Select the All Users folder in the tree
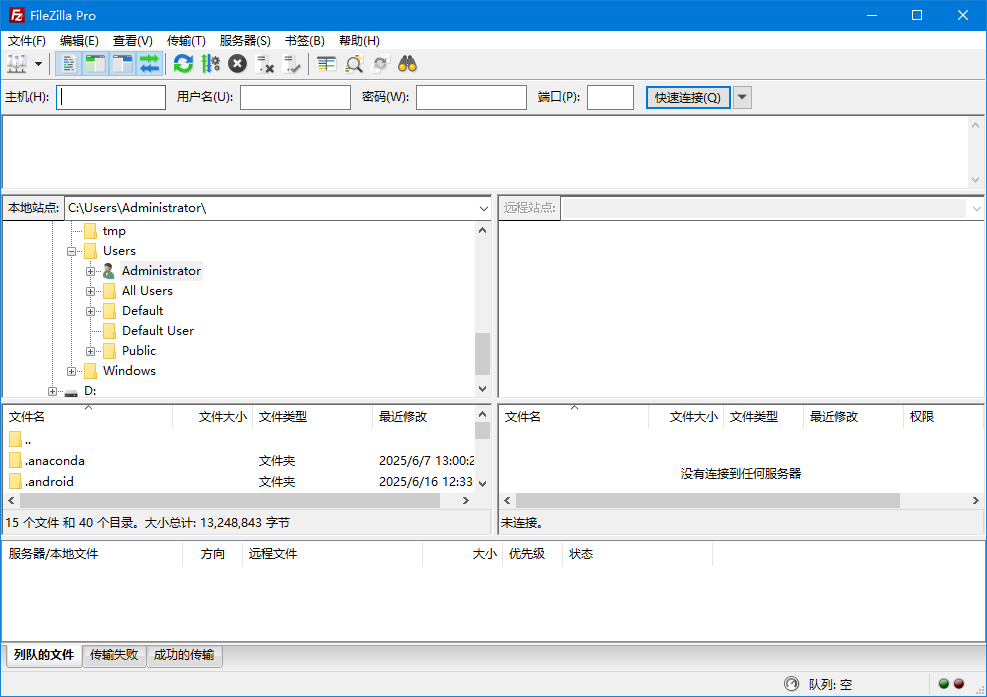The width and height of the screenshot is (987, 697). [147, 291]
